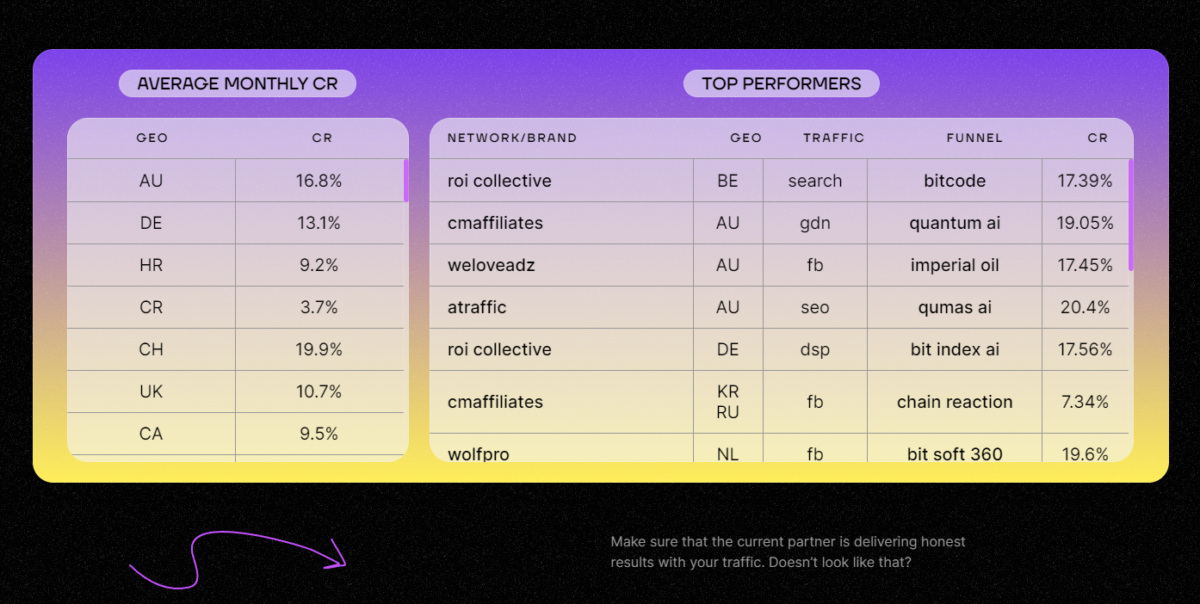
Task: Click the honest results paragraph text
Action: [x=788, y=552]
